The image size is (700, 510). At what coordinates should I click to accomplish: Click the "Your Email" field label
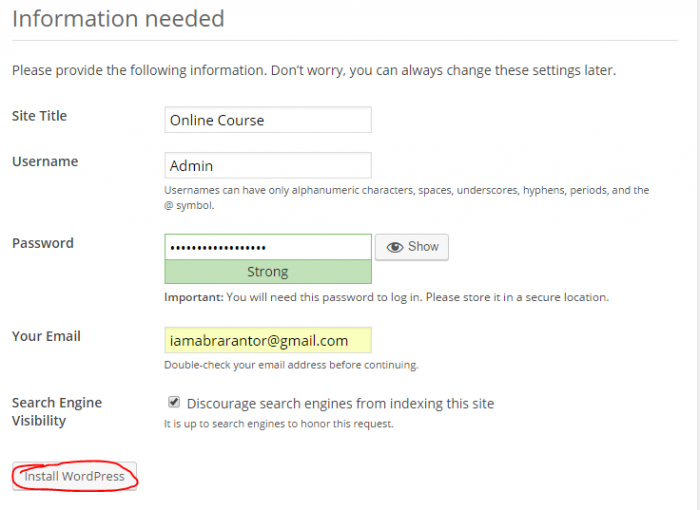[x=46, y=336]
